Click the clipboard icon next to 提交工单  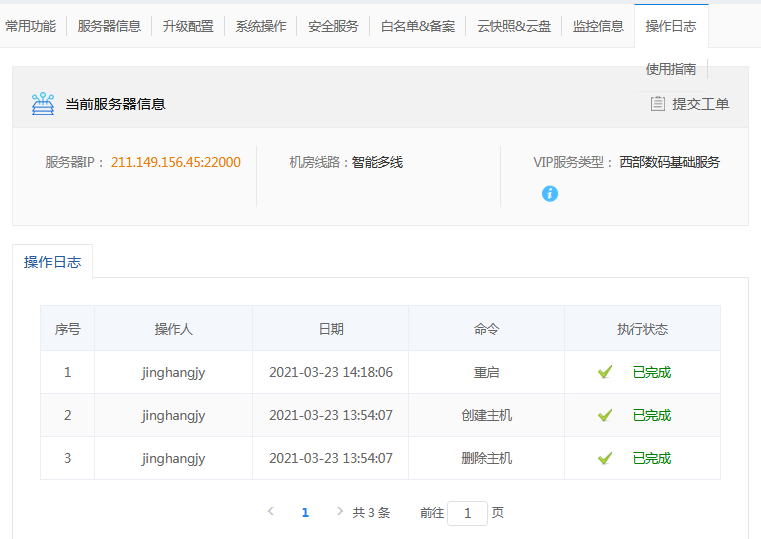pyautogui.click(x=657, y=103)
